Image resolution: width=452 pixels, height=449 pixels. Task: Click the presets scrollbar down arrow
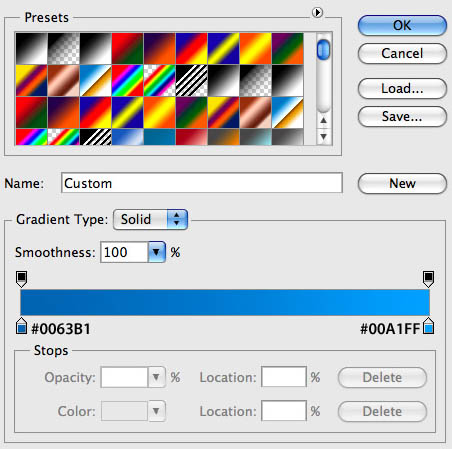coord(323,137)
